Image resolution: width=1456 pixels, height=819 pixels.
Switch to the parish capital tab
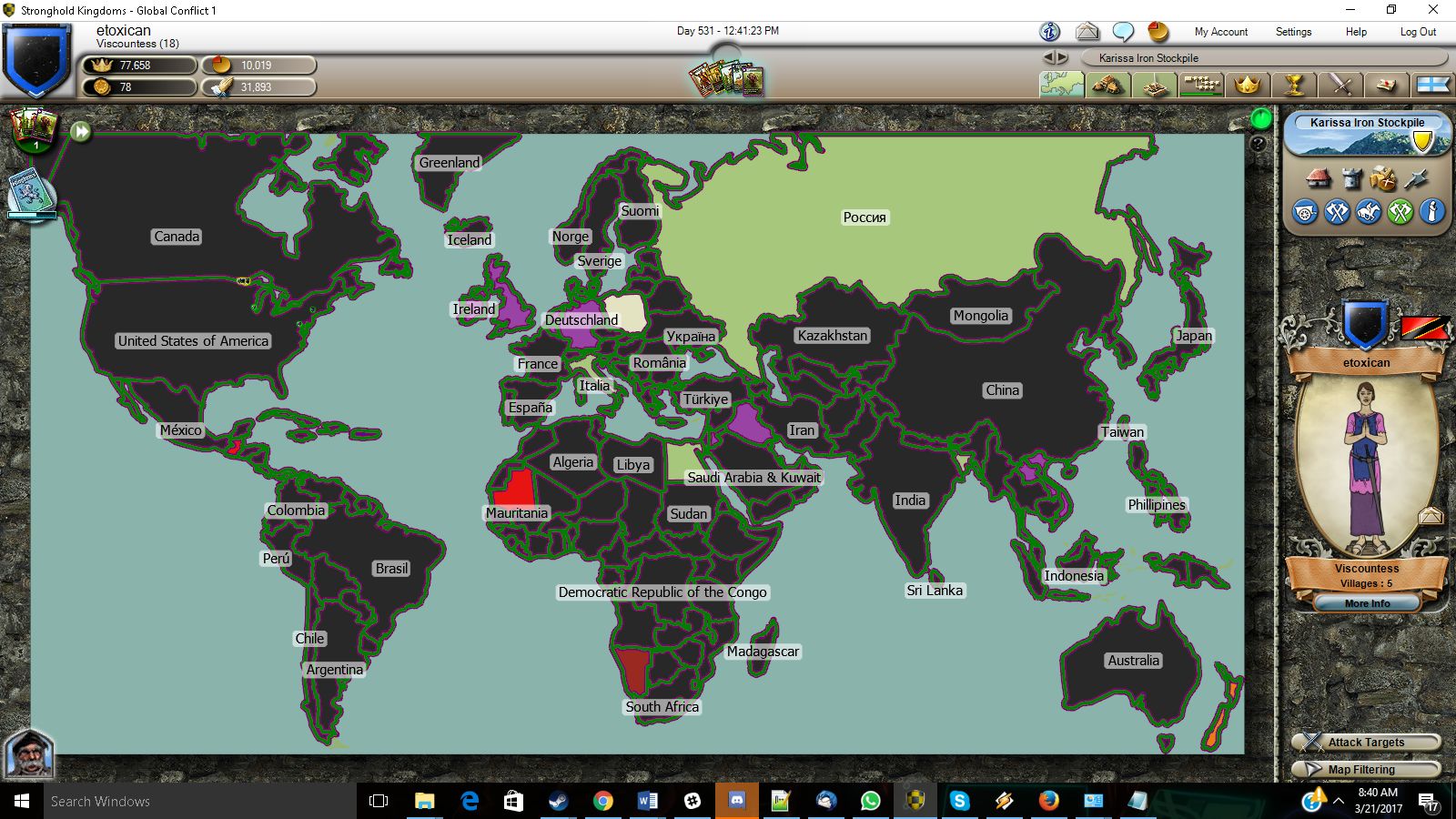[x=1154, y=85]
